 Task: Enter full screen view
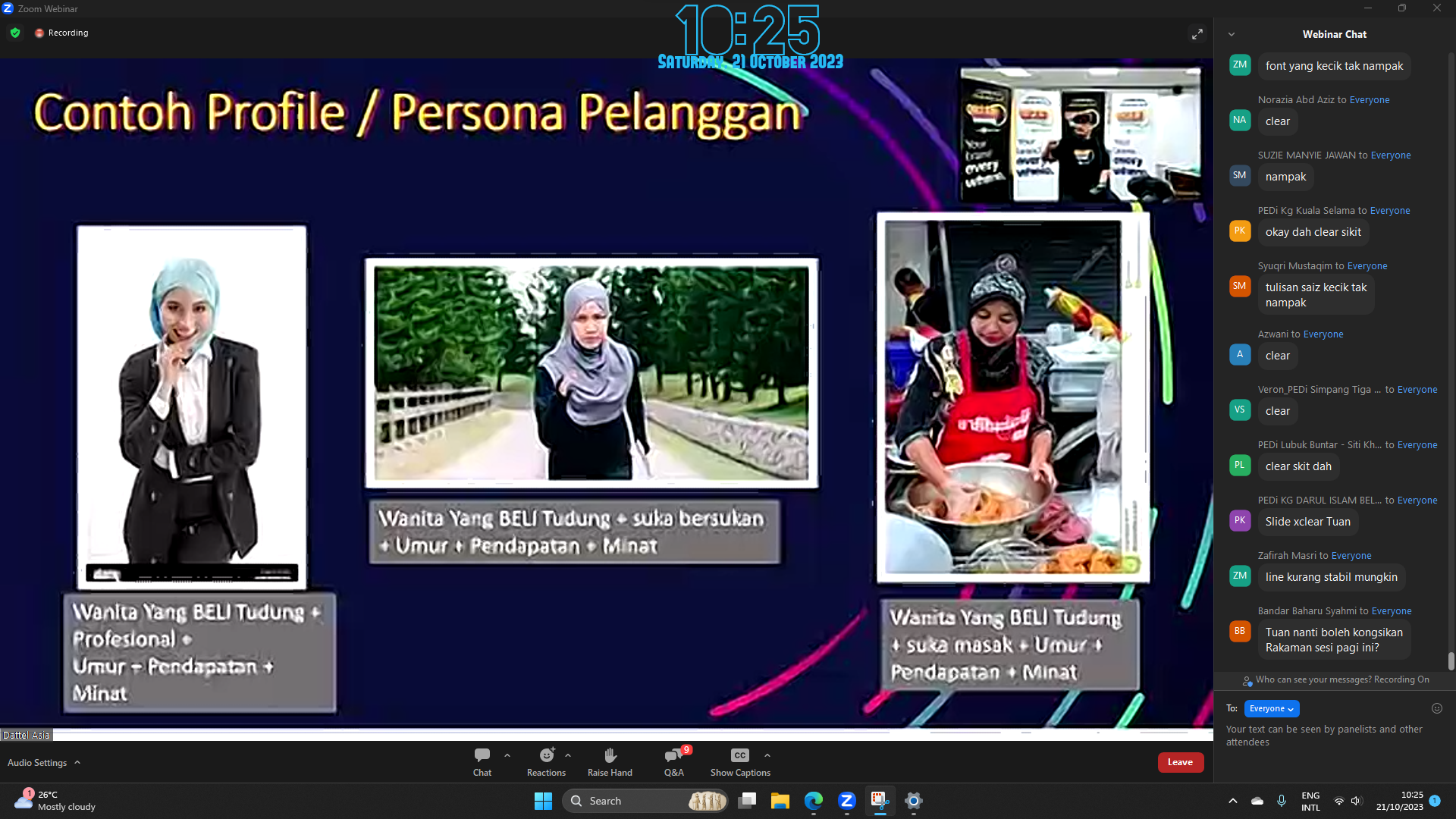1197,34
